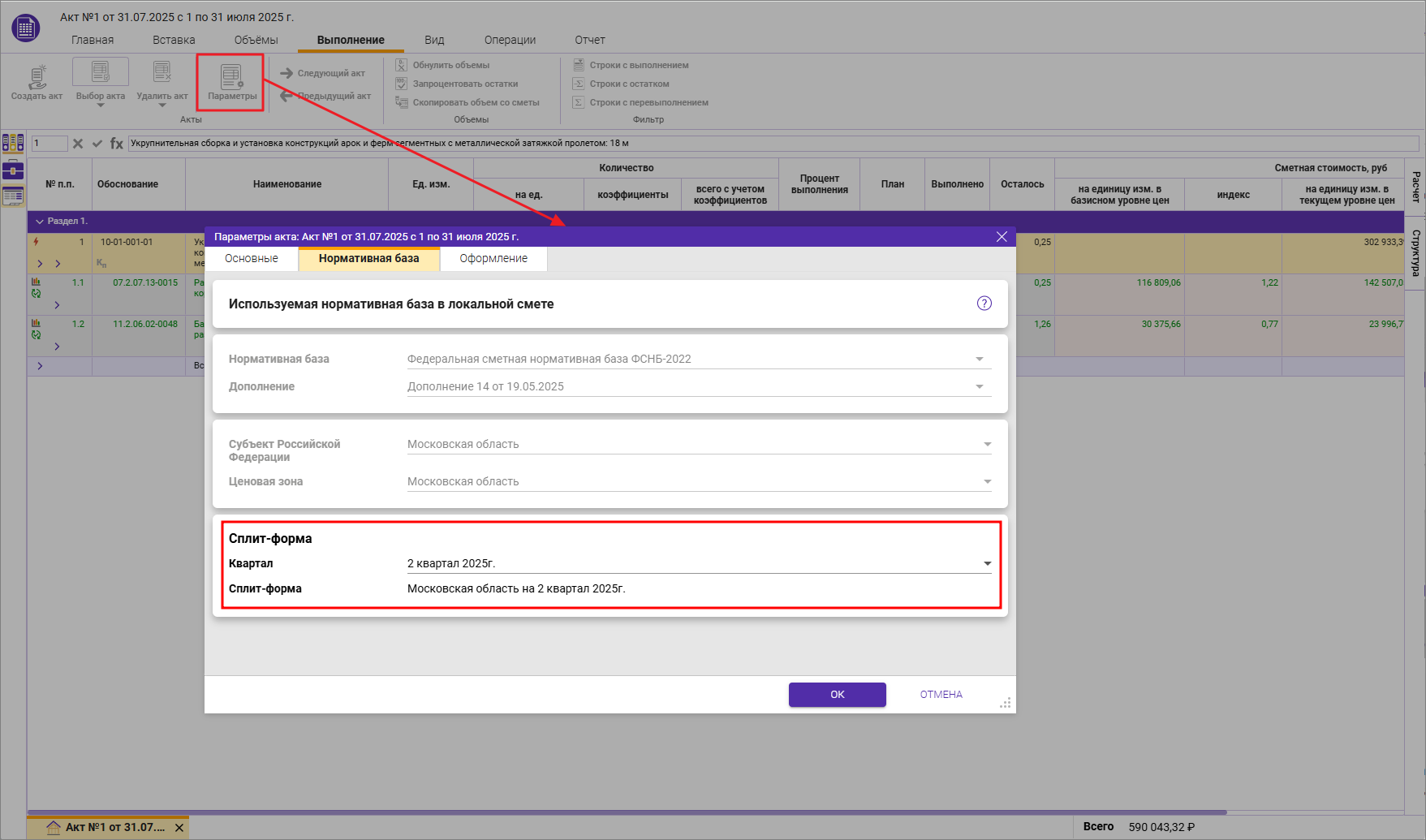Switch to the Оформление tab

[x=493, y=259]
